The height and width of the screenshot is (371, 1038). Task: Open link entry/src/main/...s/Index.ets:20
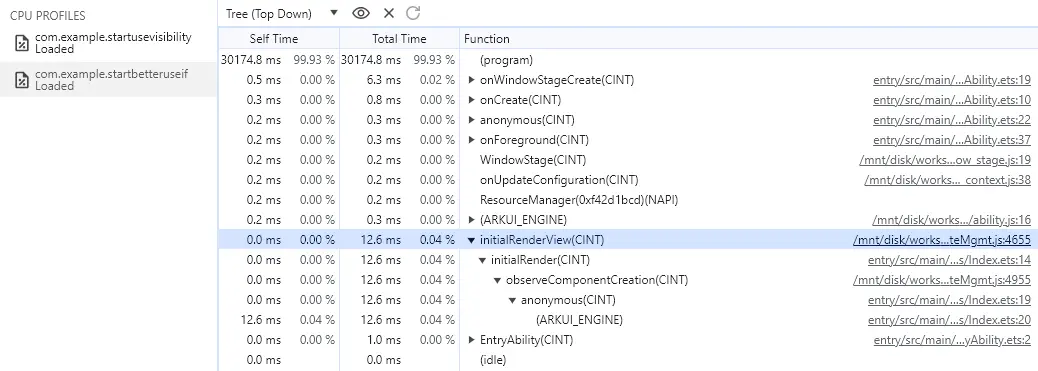pyautogui.click(x=949, y=320)
